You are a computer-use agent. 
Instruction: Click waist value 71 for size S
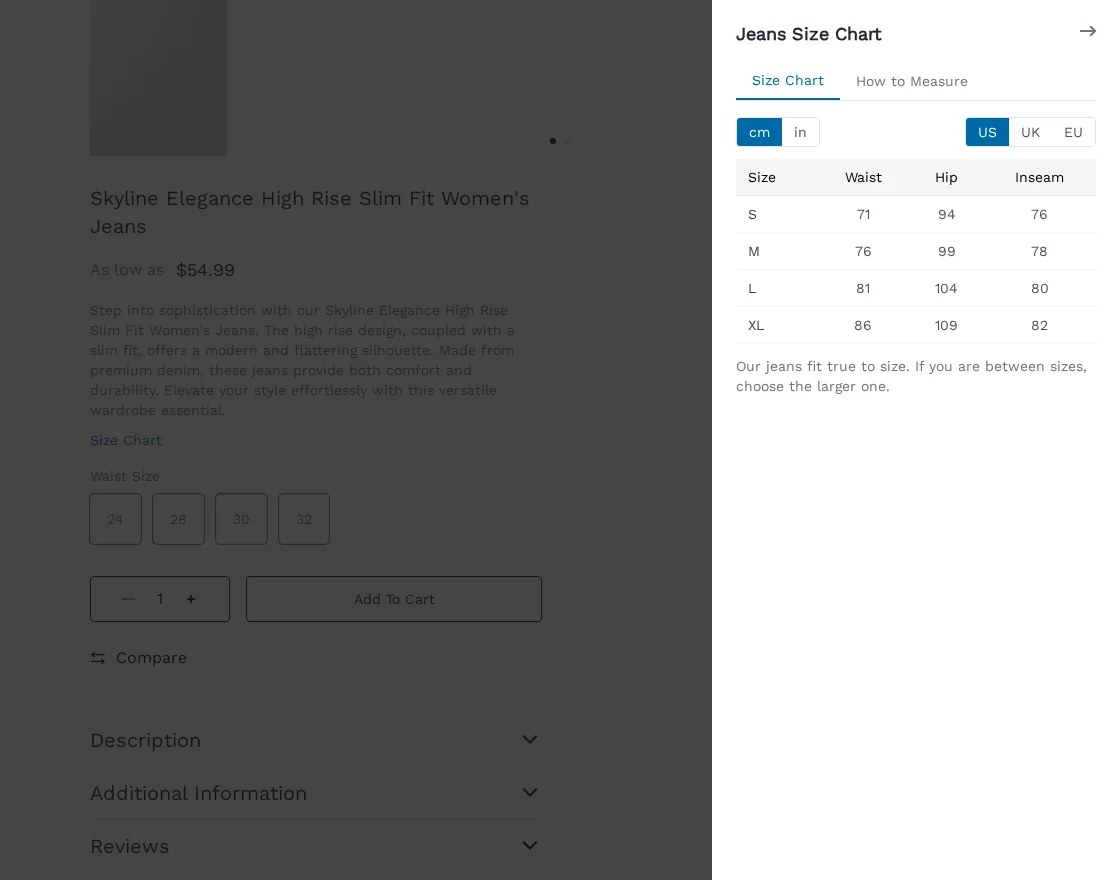click(x=864, y=214)
